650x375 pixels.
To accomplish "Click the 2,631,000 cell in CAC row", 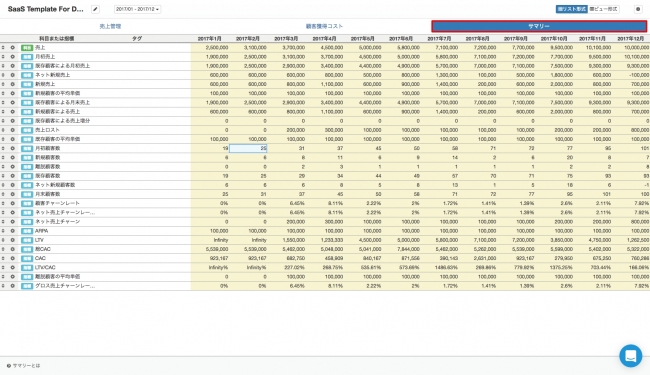I will [478, 258].
